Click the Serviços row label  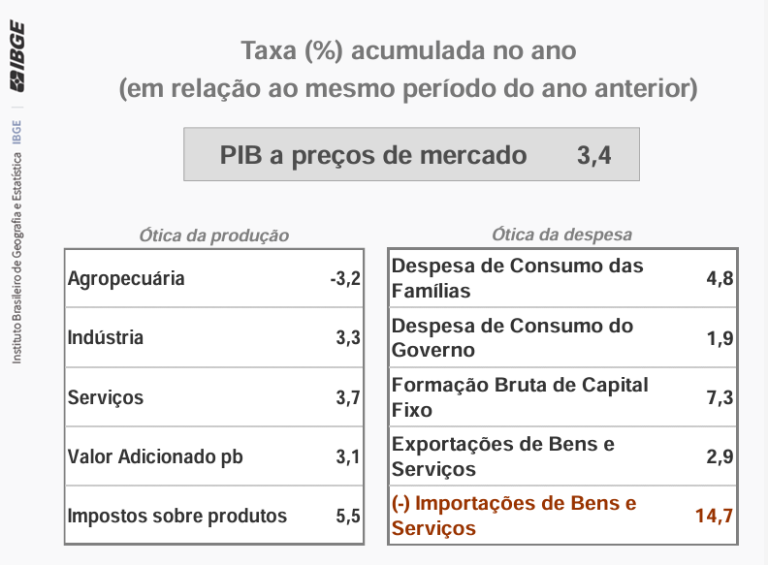105,398
